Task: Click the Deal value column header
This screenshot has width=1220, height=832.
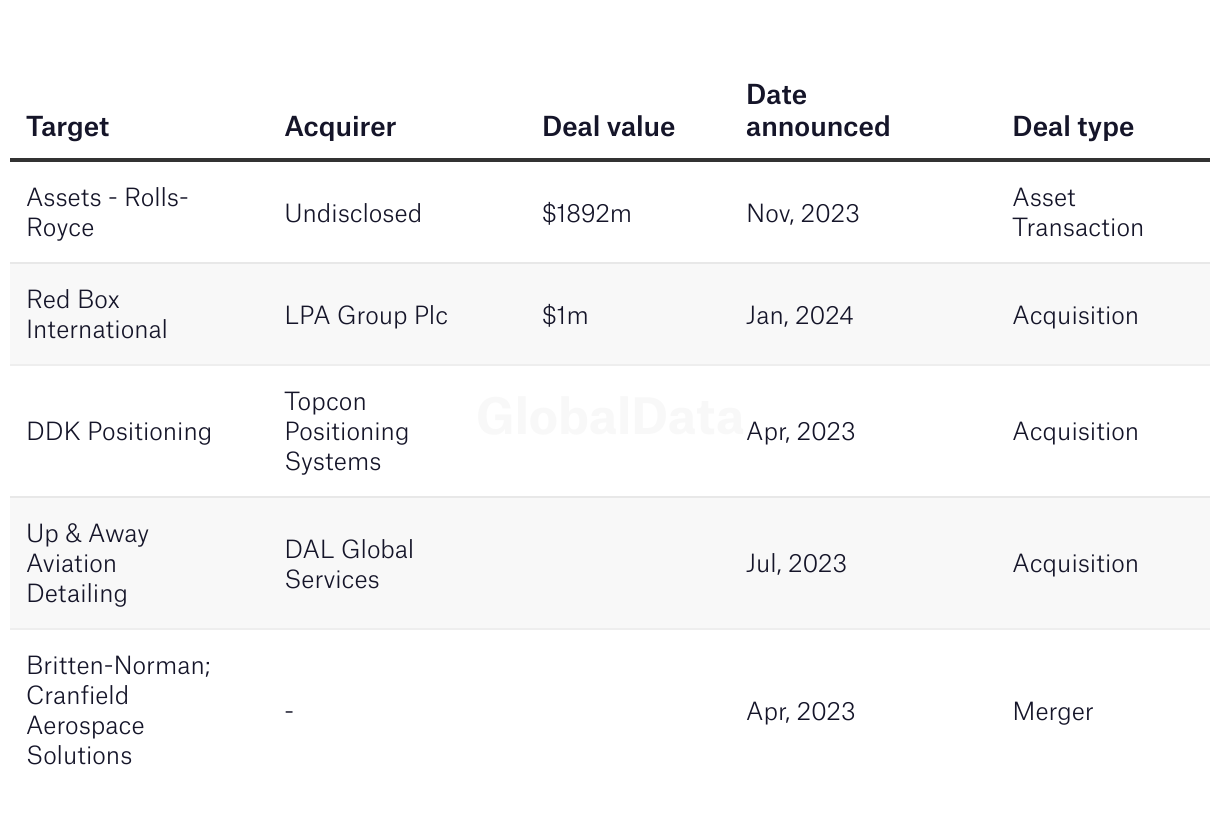Action: [608, 127]
